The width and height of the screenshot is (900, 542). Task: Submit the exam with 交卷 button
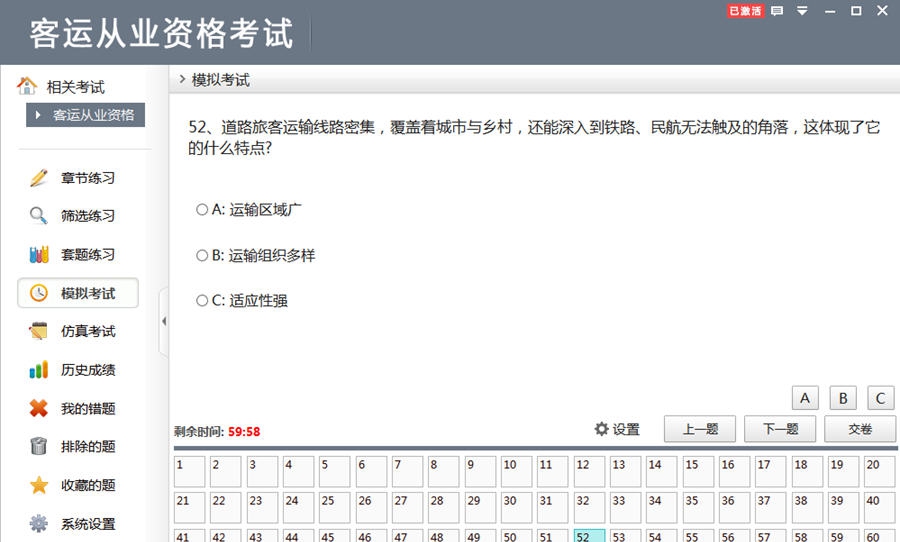[x=860, y=429]
